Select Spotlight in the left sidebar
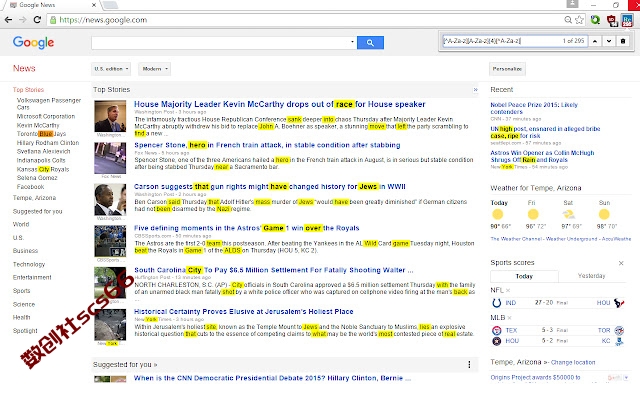Viewport: 640px width, 400px height. [25, 331]
